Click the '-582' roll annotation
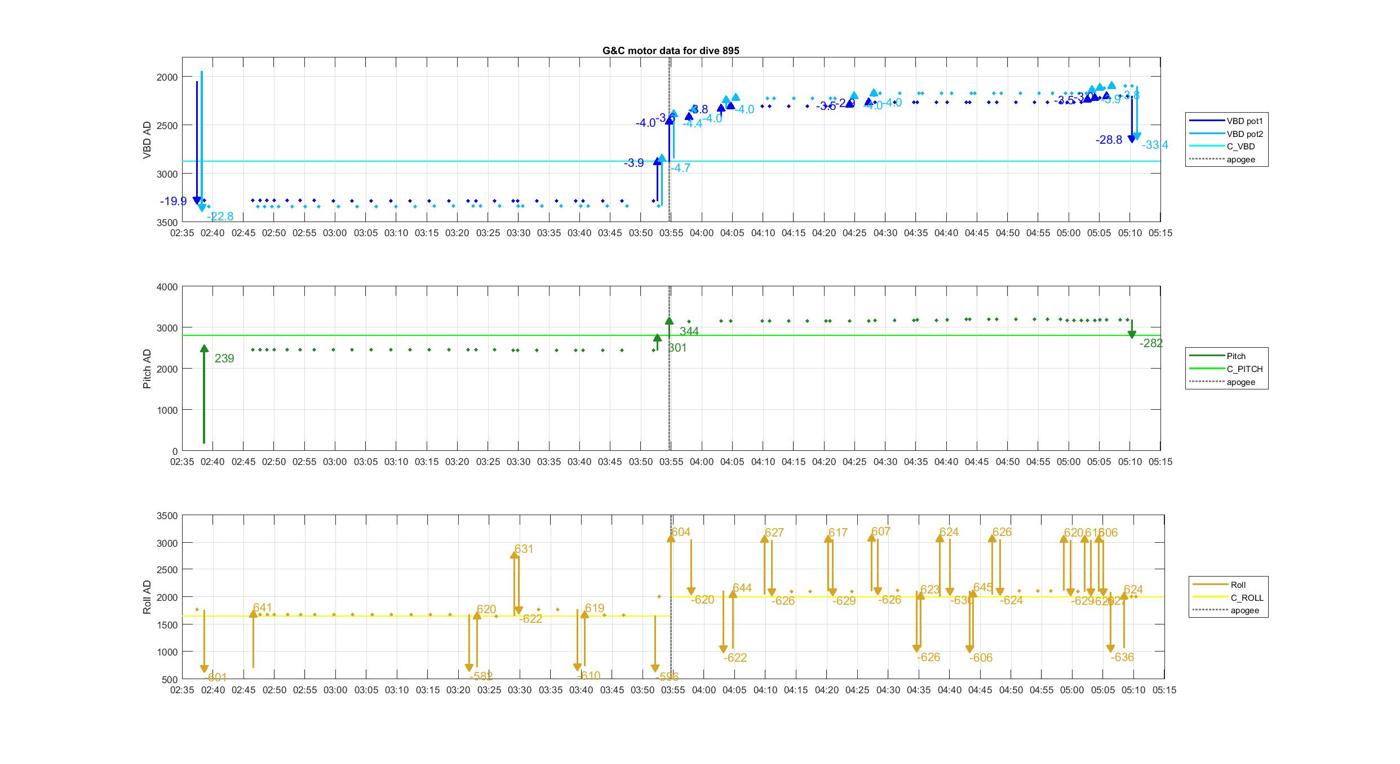The image size is (1400, 764). [482, 676]
